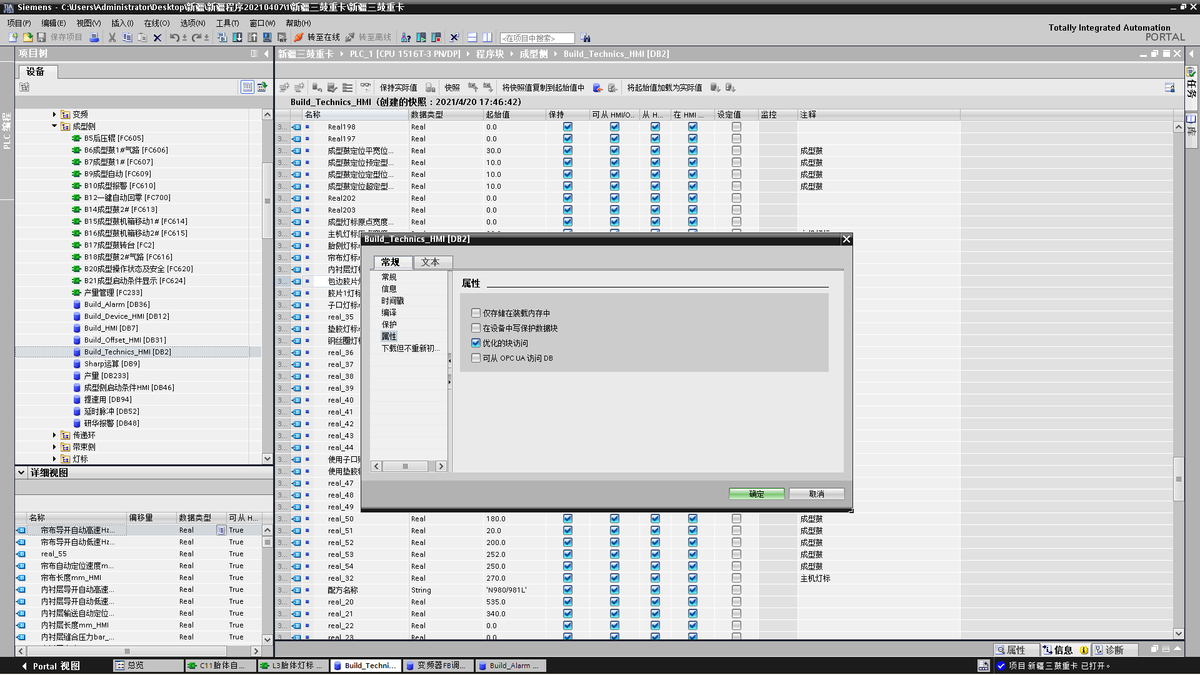Click the 转至在线 go online icon
This screenshot has width=1200, height=675.
click(298, 37)
